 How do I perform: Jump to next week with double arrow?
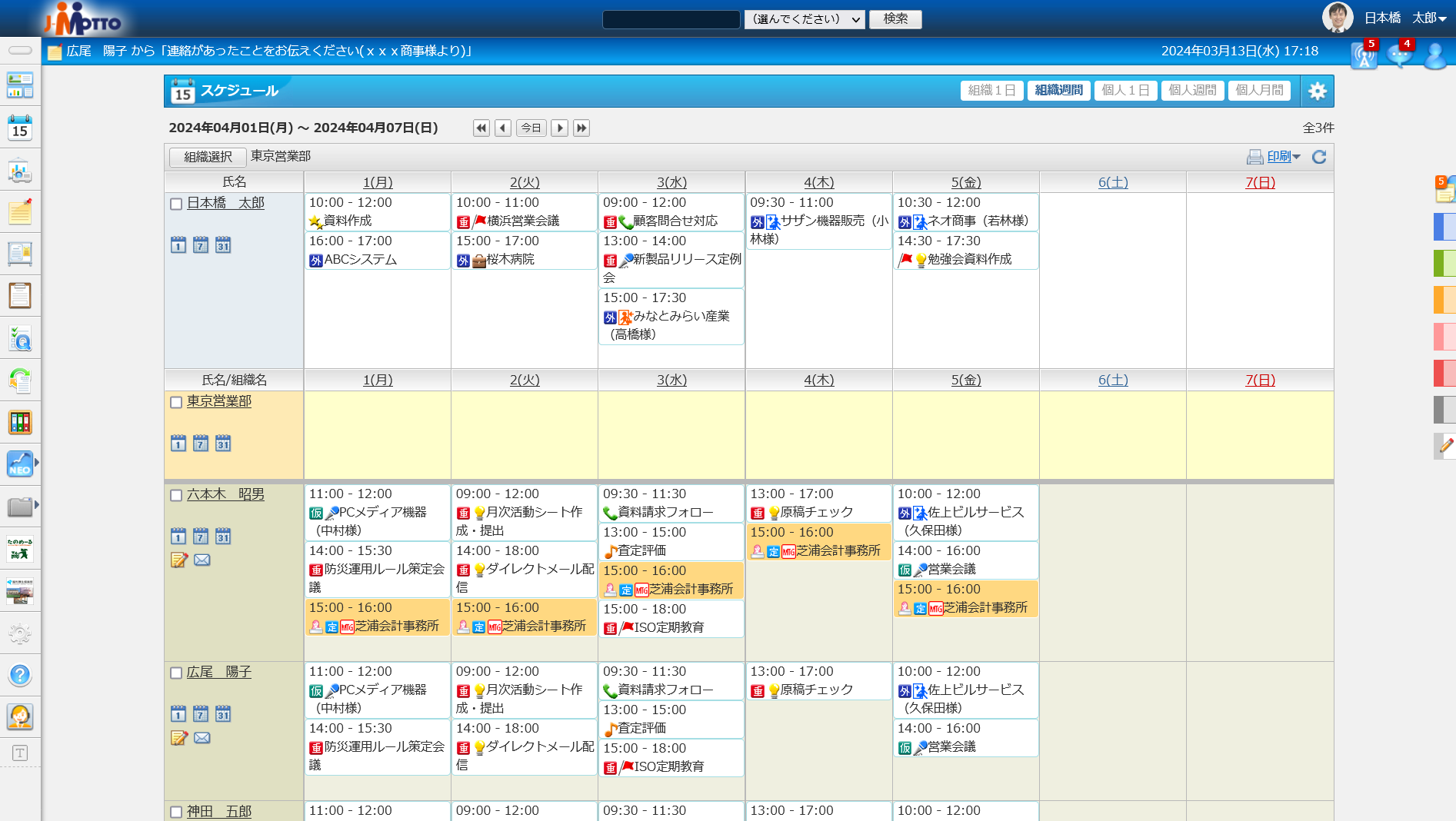pos(581,128)
